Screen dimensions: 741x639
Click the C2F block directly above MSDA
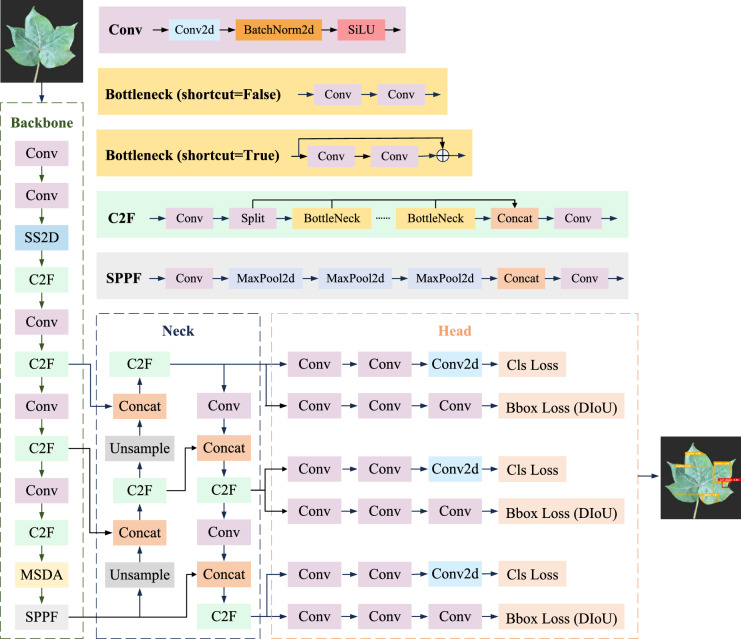coord(42,533)
